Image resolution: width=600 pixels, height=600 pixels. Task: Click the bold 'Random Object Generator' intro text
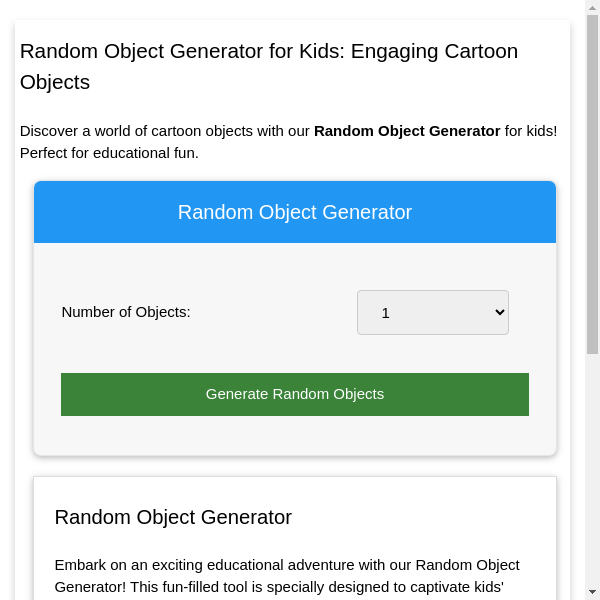click(407, 131)
